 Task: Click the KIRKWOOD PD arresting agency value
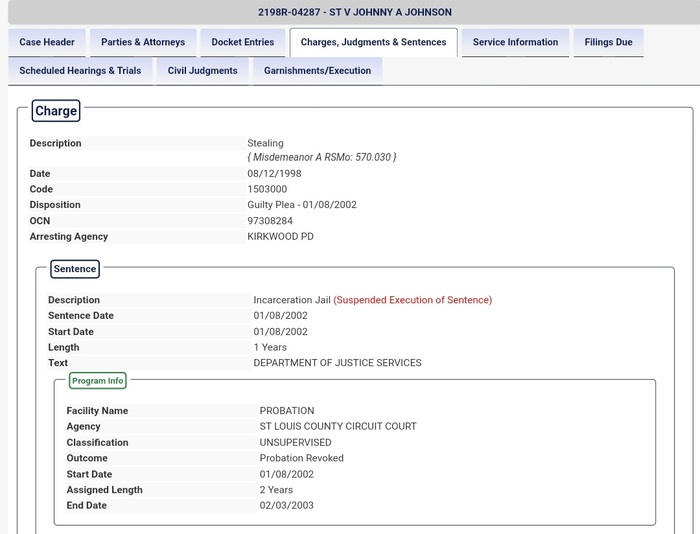tap(280, 237)
